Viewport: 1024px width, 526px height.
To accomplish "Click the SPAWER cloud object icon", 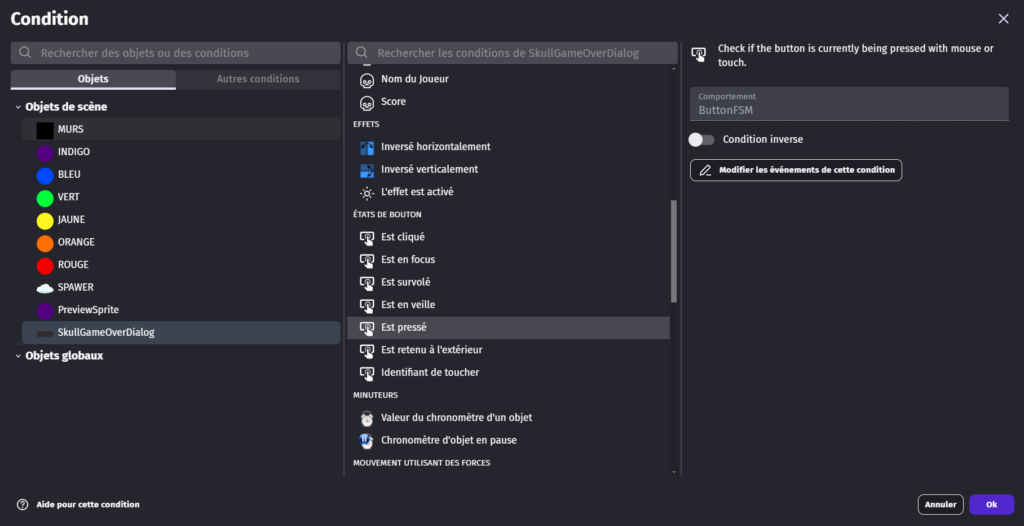I will pos(45,288).
